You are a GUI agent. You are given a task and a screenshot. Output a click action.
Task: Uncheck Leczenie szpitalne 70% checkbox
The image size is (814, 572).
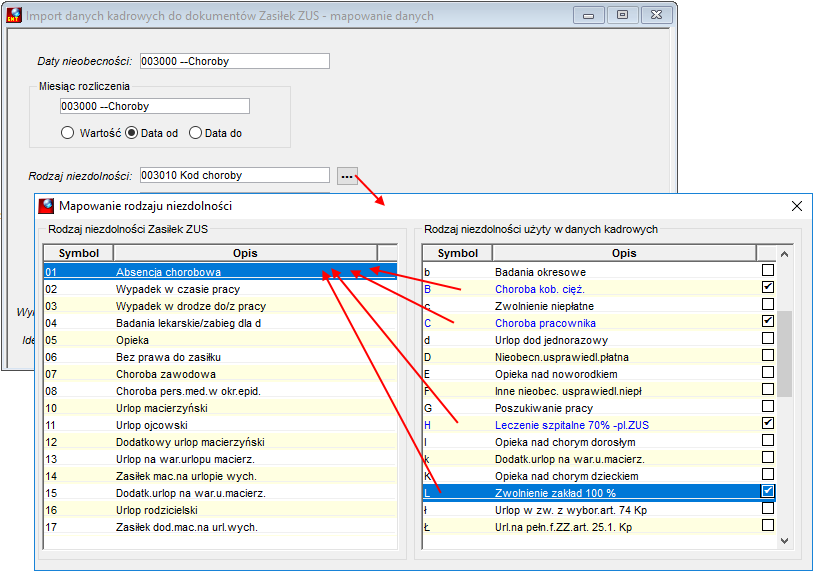pos(768,424)
